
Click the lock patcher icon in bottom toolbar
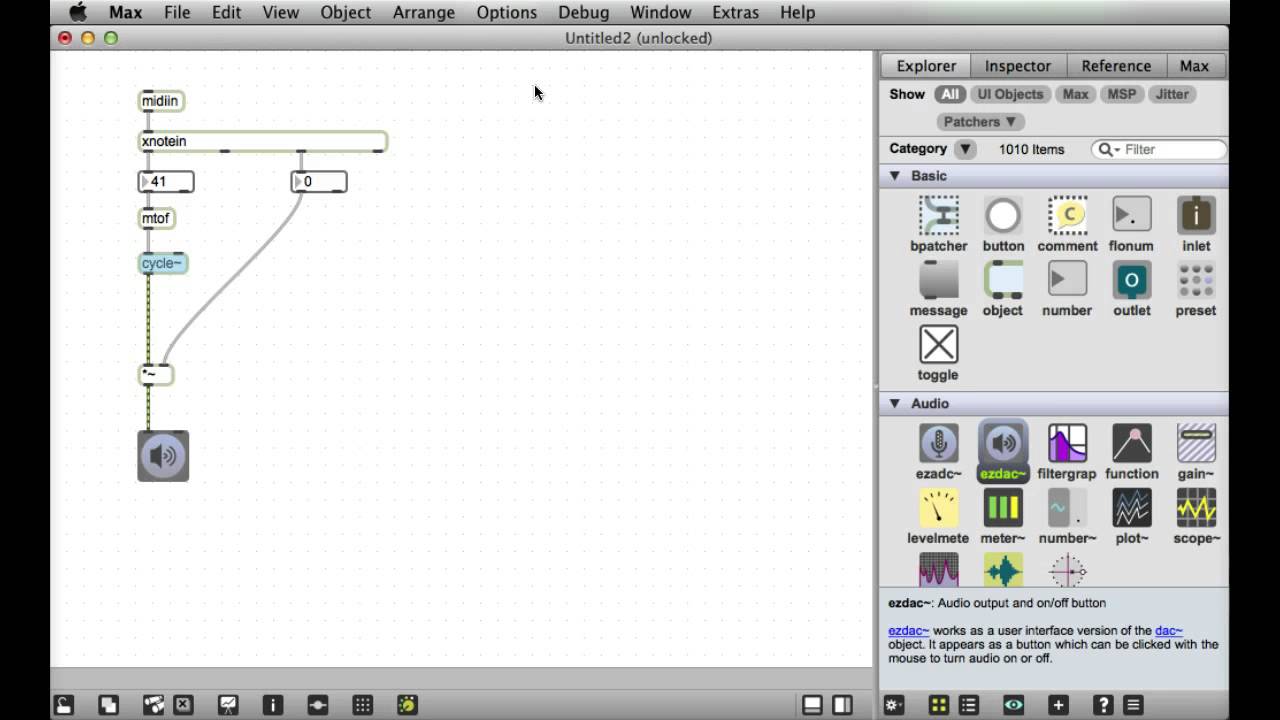(x=63, y=705)
